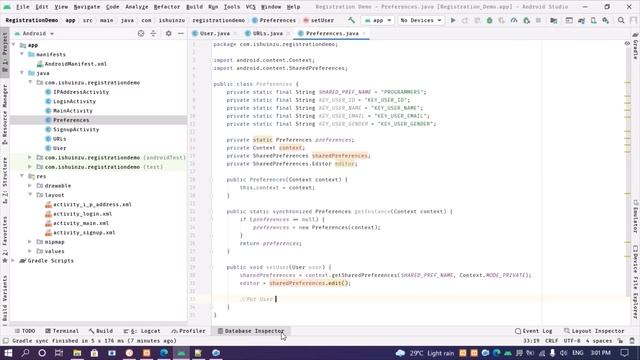The image size is (640, 360).
Task: Open the VCS menu
Action: [251, 7]
